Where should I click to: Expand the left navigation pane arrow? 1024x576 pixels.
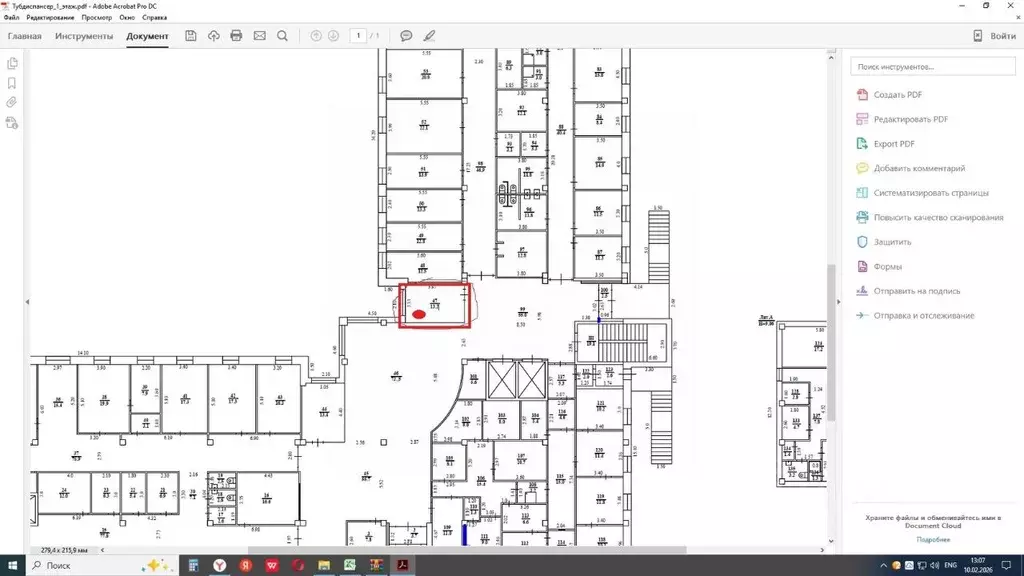(x=27, y=302)
